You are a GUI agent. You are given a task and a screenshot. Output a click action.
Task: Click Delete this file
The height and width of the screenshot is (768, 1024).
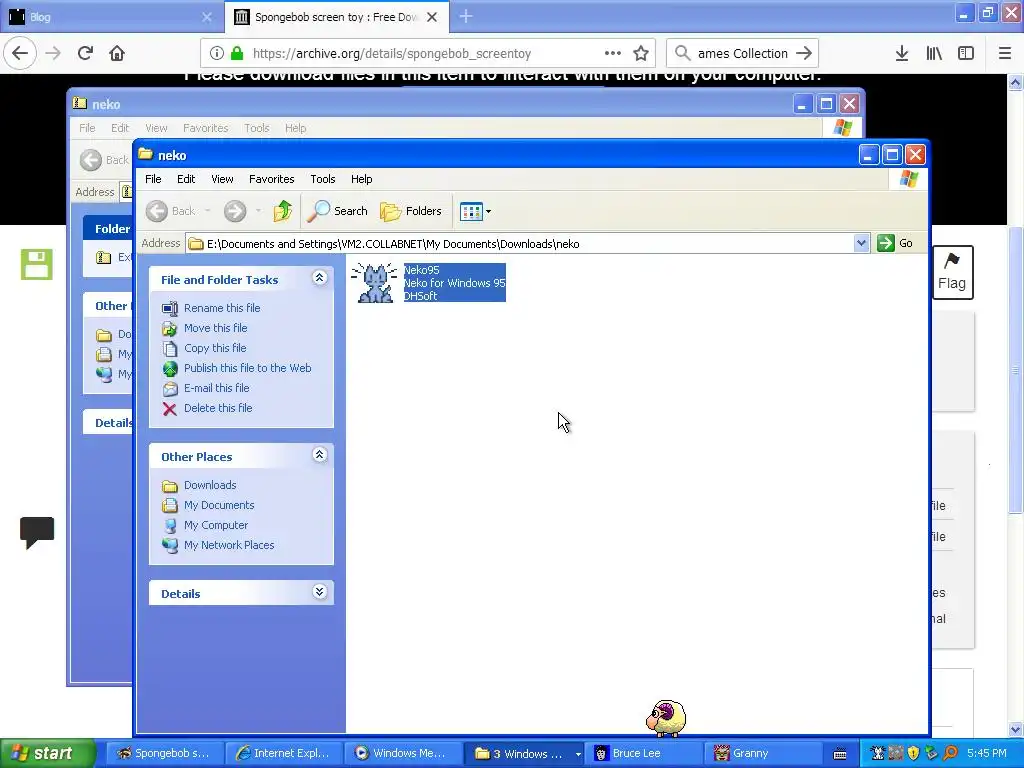(x=218, y=408)
